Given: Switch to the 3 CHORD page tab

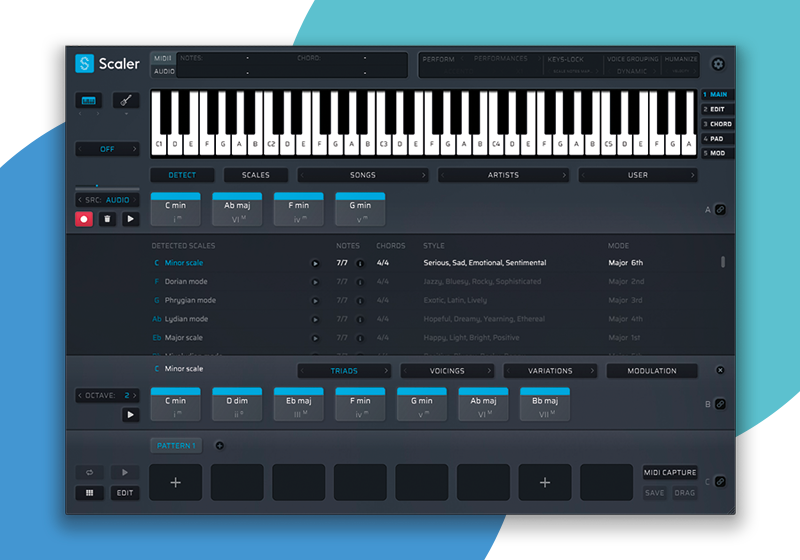Looking at the screenshot, I should 717,124.
